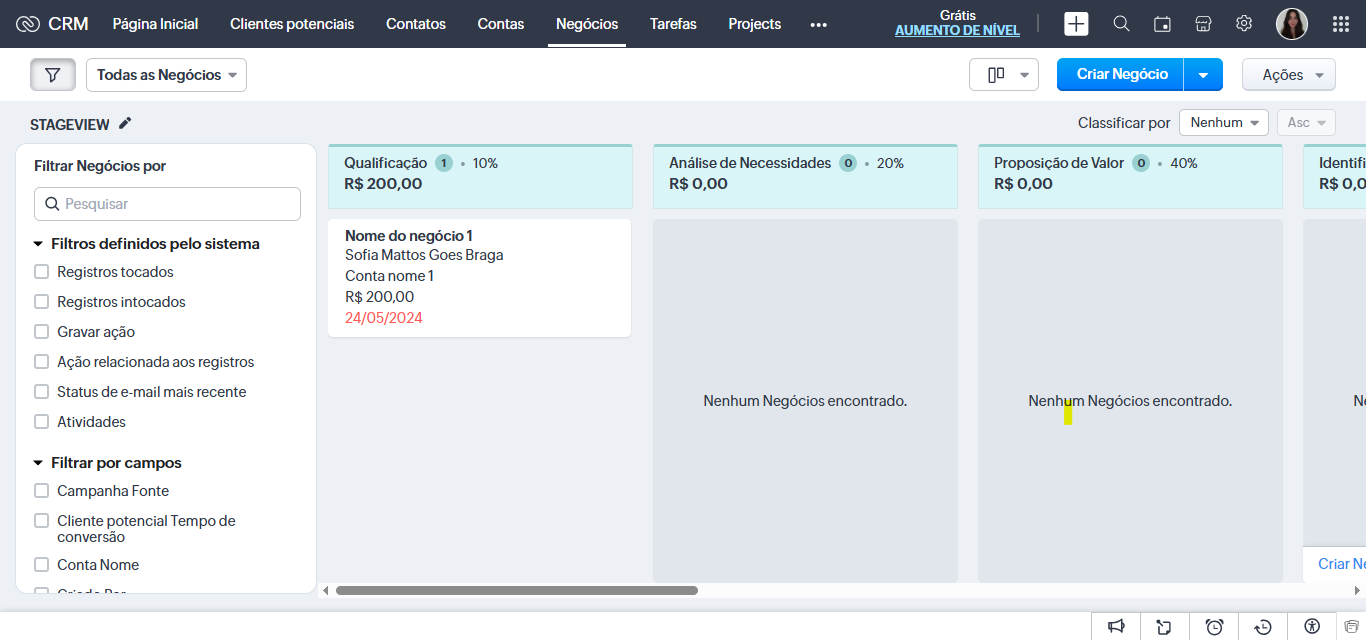Open the recent items history icon

click(1262, 626)
